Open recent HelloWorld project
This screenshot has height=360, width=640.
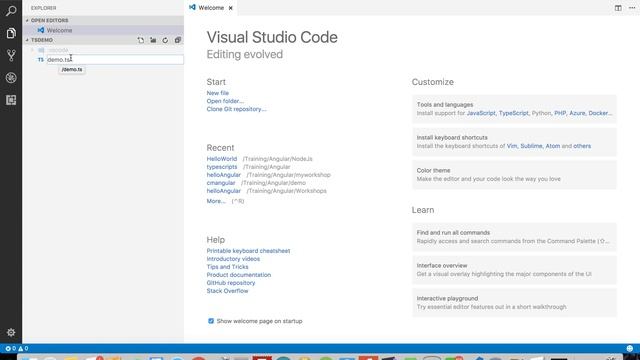222,159
